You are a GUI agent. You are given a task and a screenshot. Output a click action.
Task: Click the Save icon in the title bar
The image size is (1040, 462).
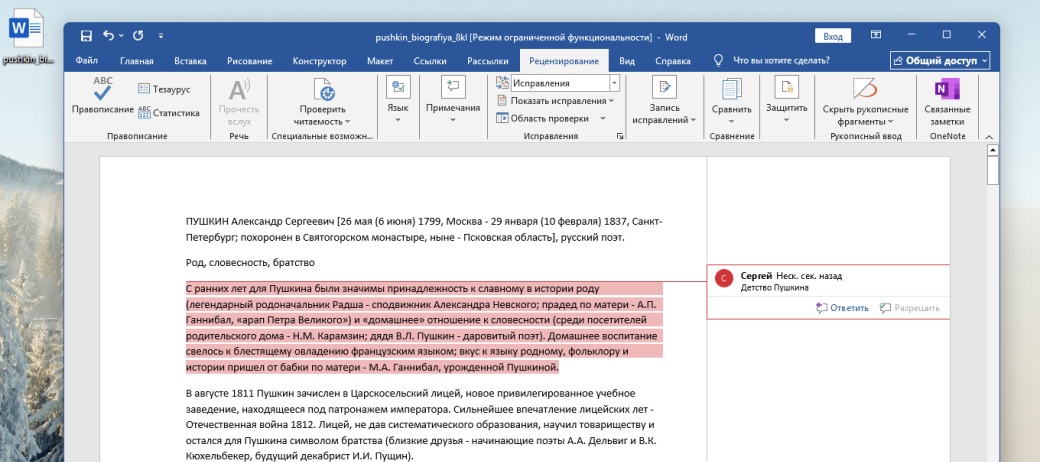pos(86,36)
